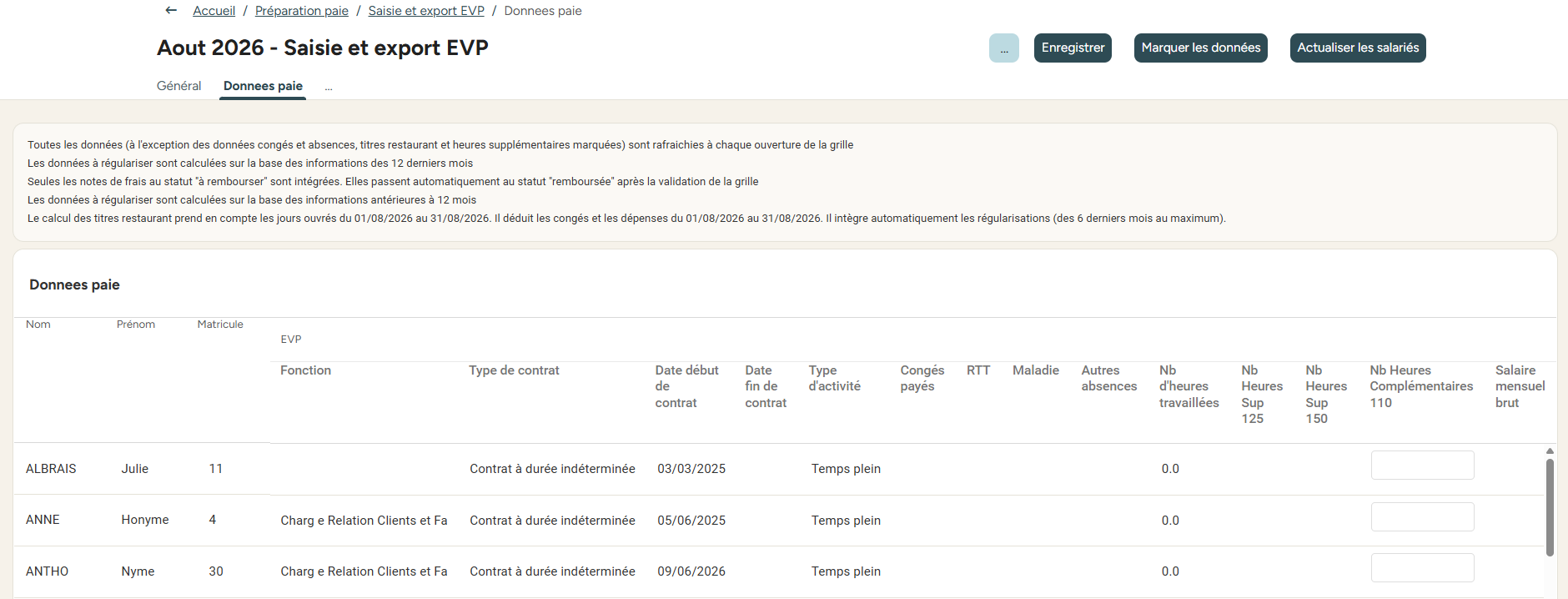1568x599 pixels.
Task: Click ANTHO's Charg e Relation Clients function
Action: (364, 571)
